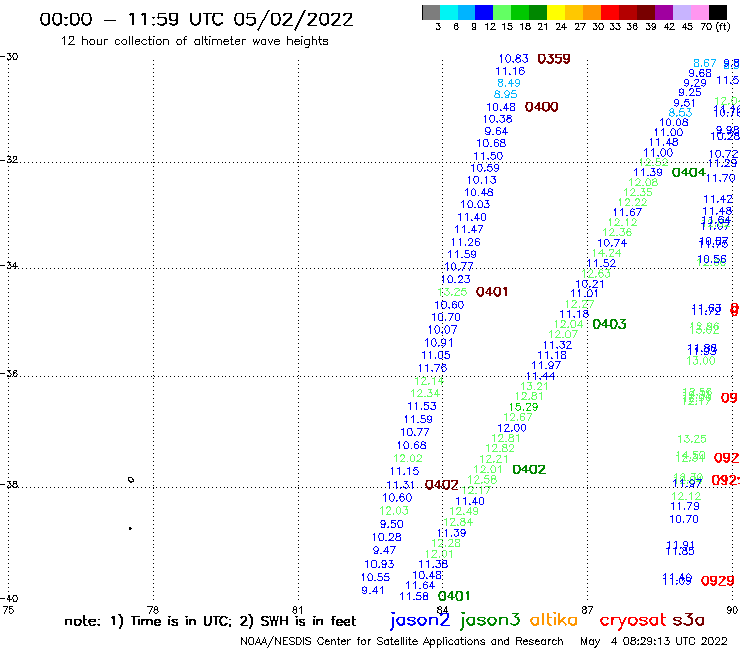Click the wave height value 11.50
740x650 pixels.
tap(488, 156)
